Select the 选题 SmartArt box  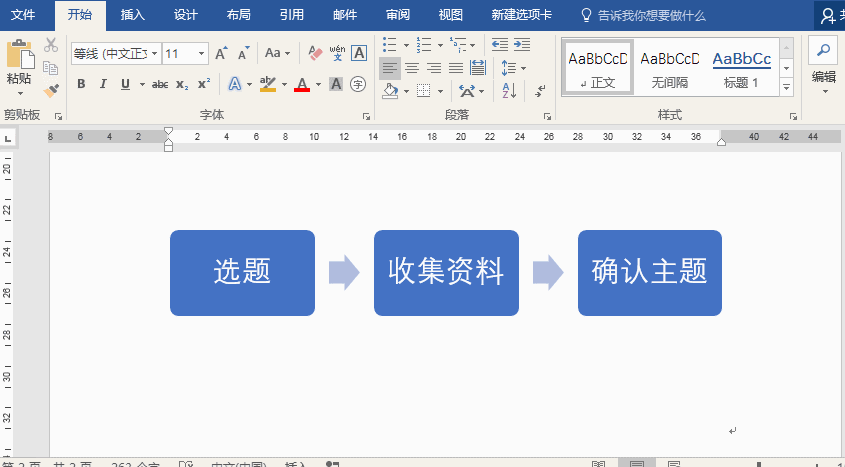243,273
